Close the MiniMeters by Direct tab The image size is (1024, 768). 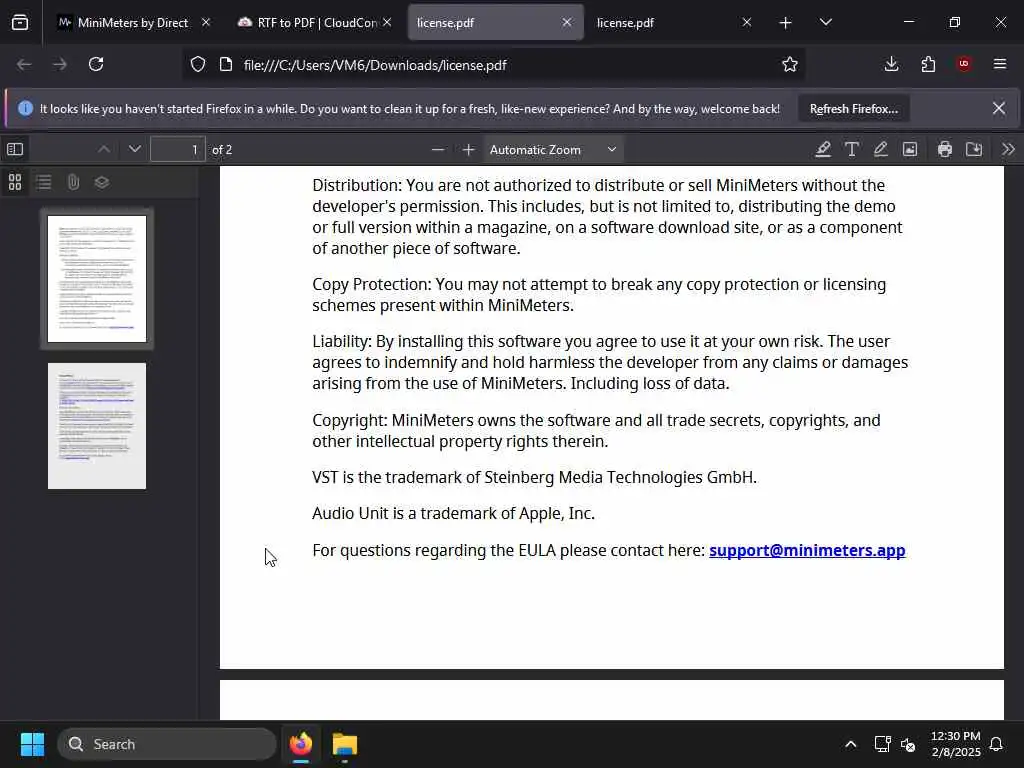pos(206,23)
